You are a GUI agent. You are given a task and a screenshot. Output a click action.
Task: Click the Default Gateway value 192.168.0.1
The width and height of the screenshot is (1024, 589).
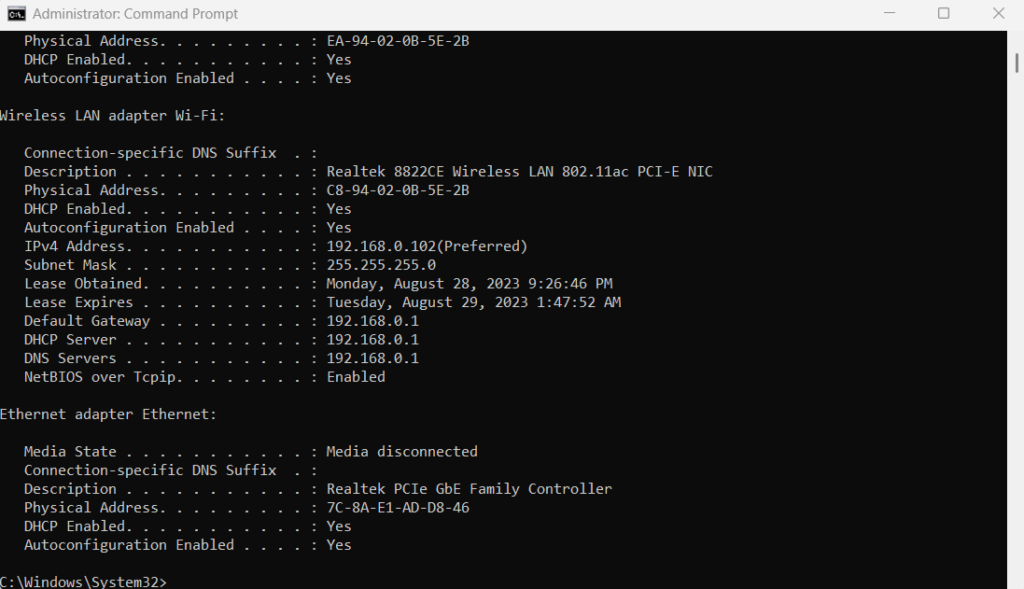point(372,321)
